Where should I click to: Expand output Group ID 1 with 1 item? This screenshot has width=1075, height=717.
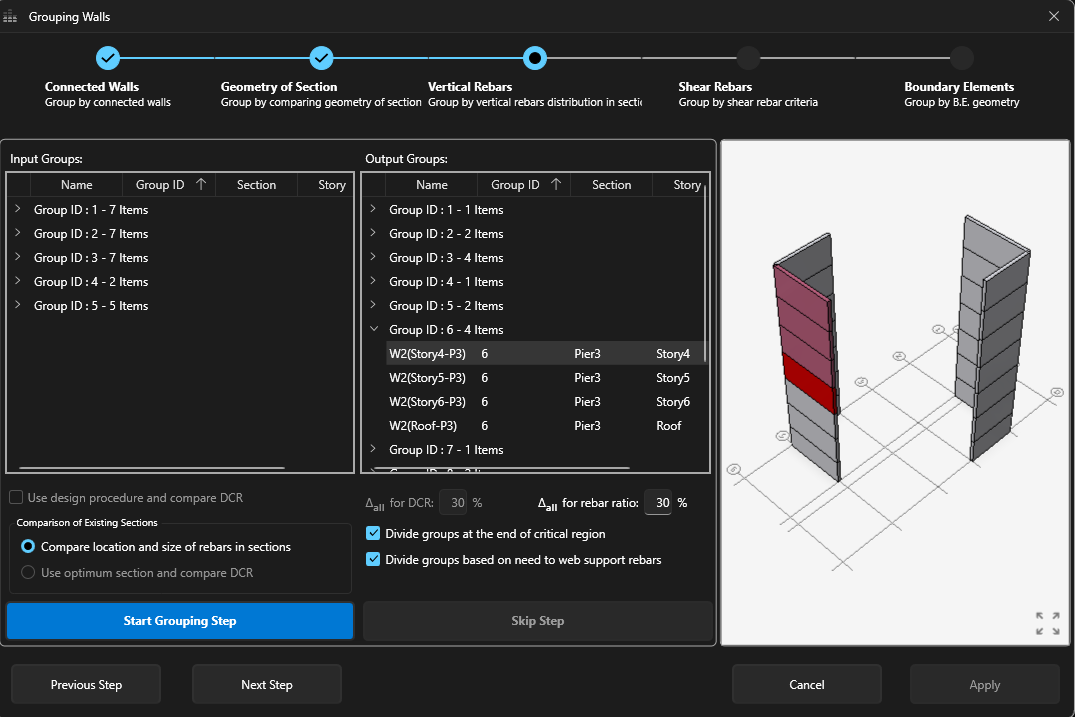pos(373,209)
